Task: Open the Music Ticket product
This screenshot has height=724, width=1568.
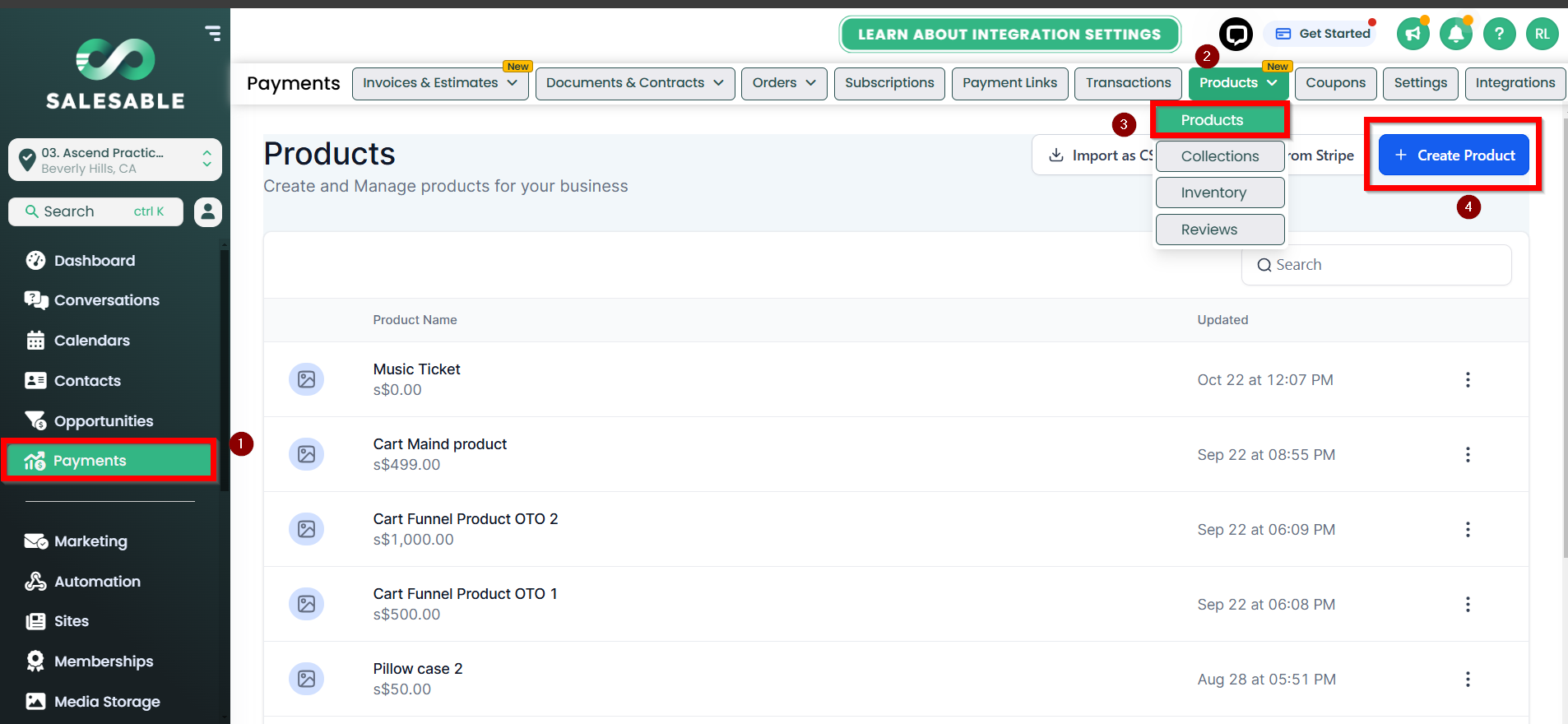Action: (416, 369)
